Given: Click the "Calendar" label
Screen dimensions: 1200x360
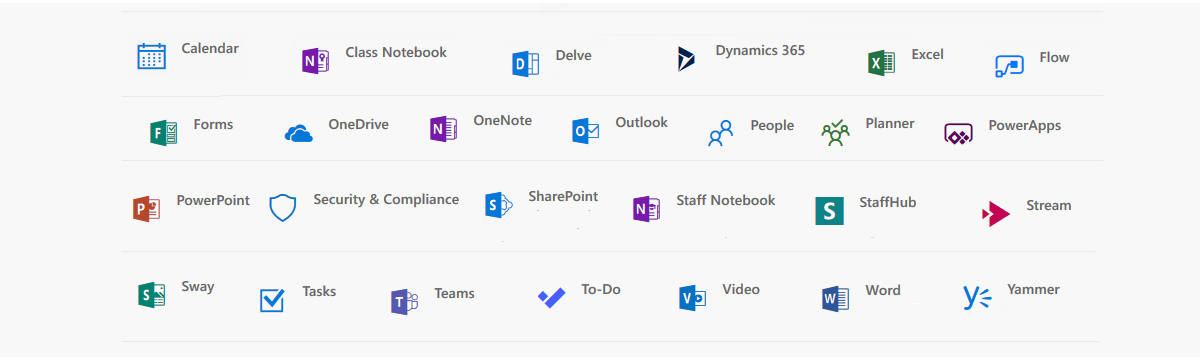Looking at the screenshot, I should point(210,48).
